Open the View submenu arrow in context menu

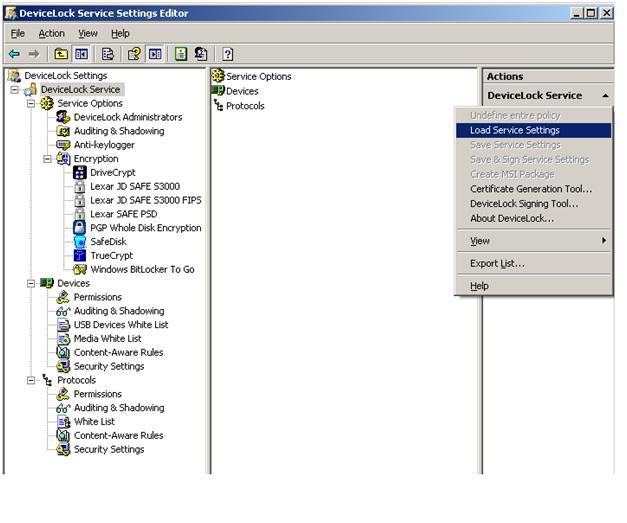[x=604, y=240]
